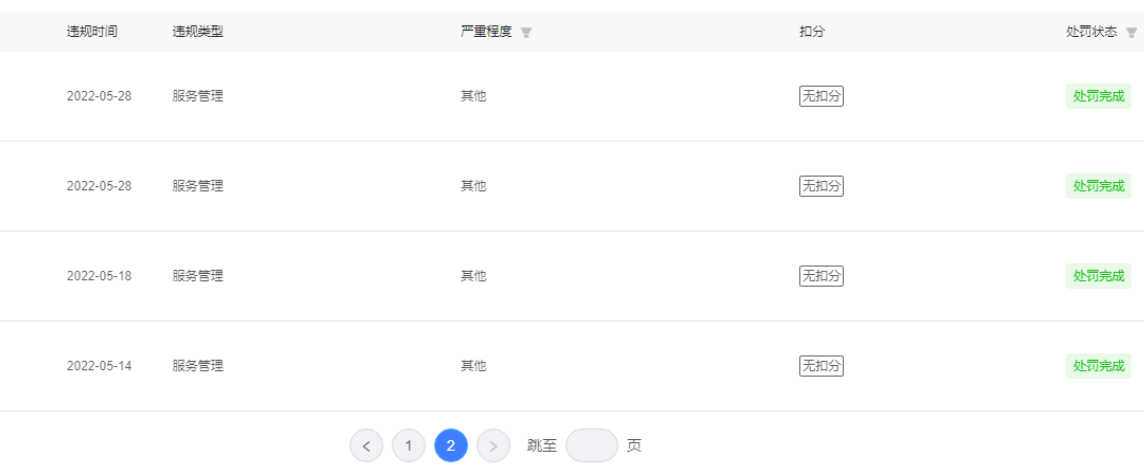Click 无扣分 tag in the 2022-05-18 row

pos(821,276)
